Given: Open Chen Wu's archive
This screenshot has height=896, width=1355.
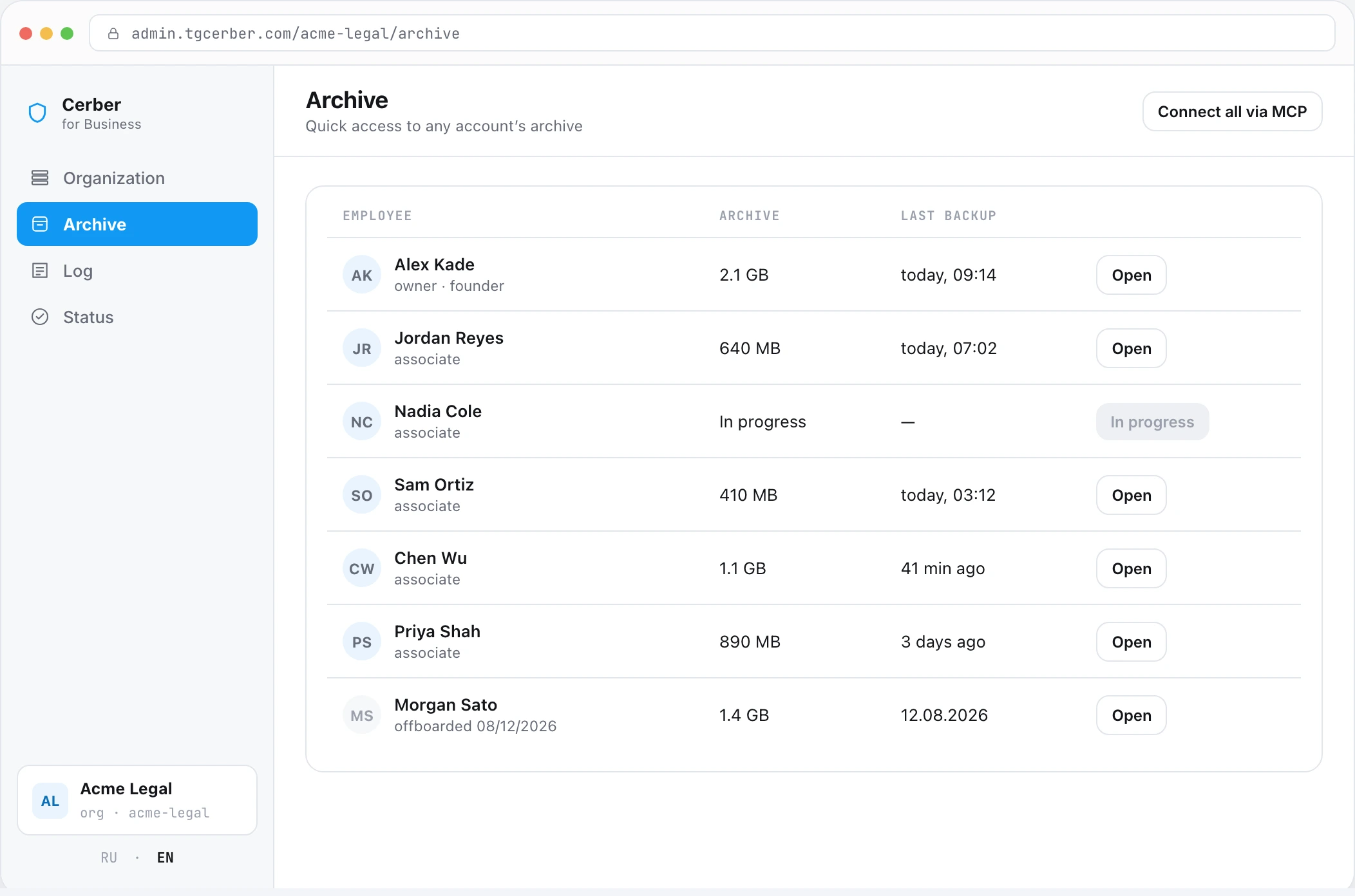Looking at the screenshot, I should 1131,568.
